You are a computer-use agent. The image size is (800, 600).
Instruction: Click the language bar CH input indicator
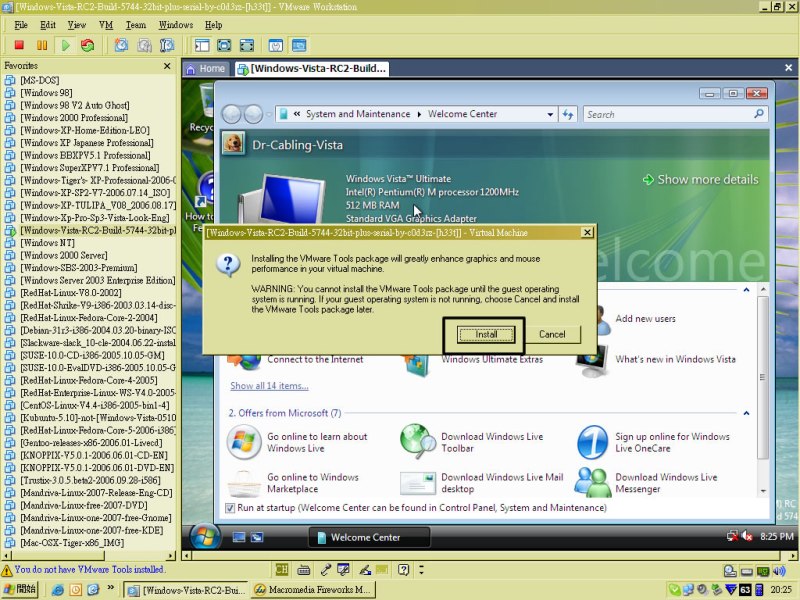[x=281, y=569]
